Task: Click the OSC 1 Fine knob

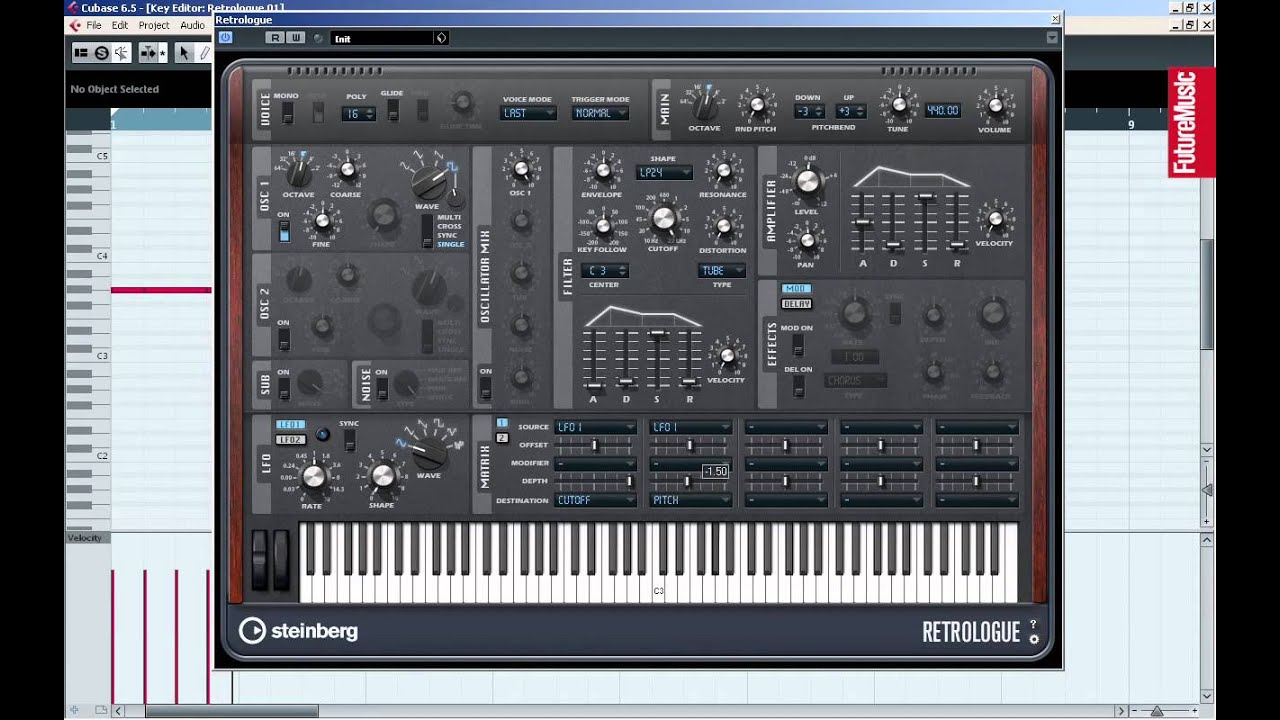Action: [x=322, y=220]
